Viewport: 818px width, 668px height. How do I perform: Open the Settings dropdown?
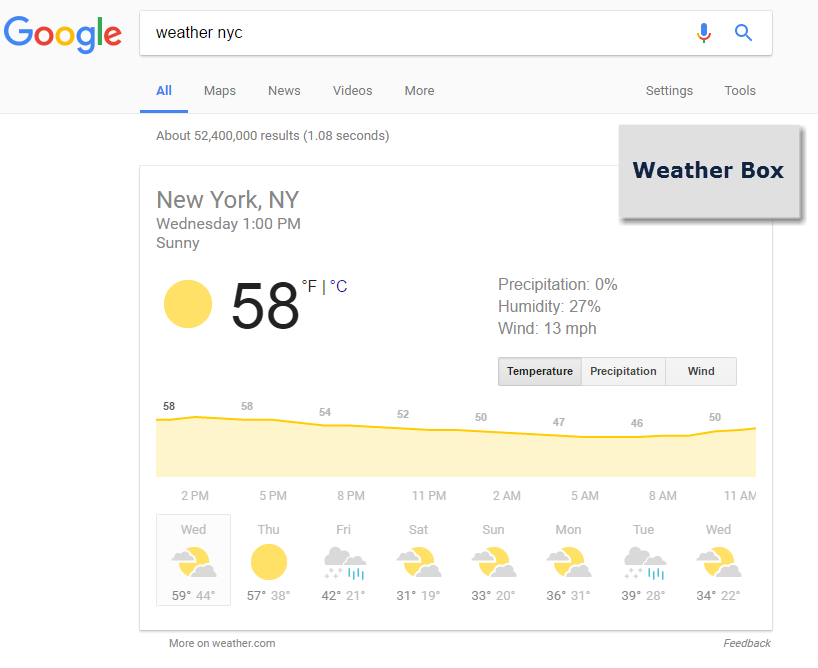point(669,91)
